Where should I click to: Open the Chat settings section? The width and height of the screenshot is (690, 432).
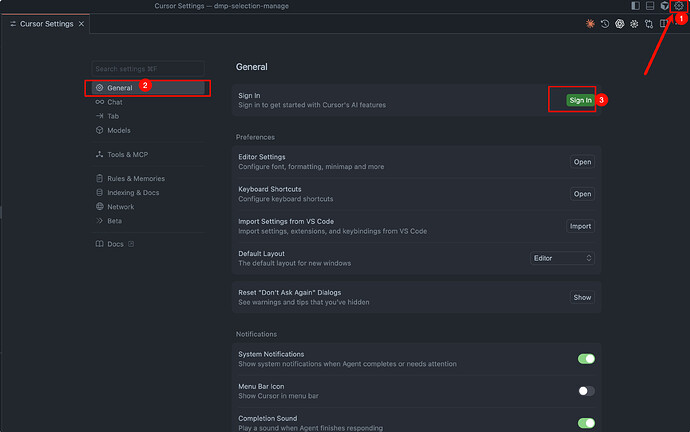tap(148, 102)
